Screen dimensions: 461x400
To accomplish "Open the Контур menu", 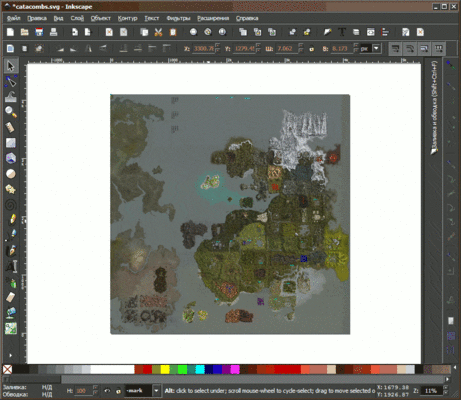I will pos(127,18).
